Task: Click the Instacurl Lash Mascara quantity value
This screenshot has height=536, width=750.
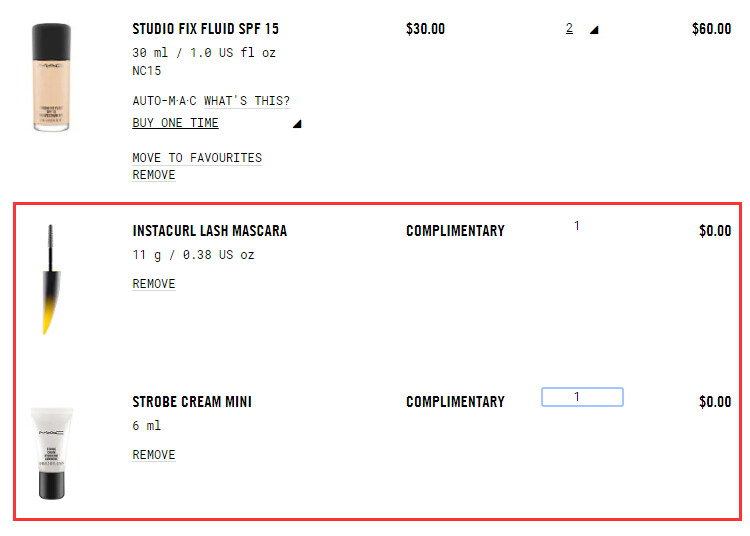Action: pyautogui.click(x=577, y=226)
